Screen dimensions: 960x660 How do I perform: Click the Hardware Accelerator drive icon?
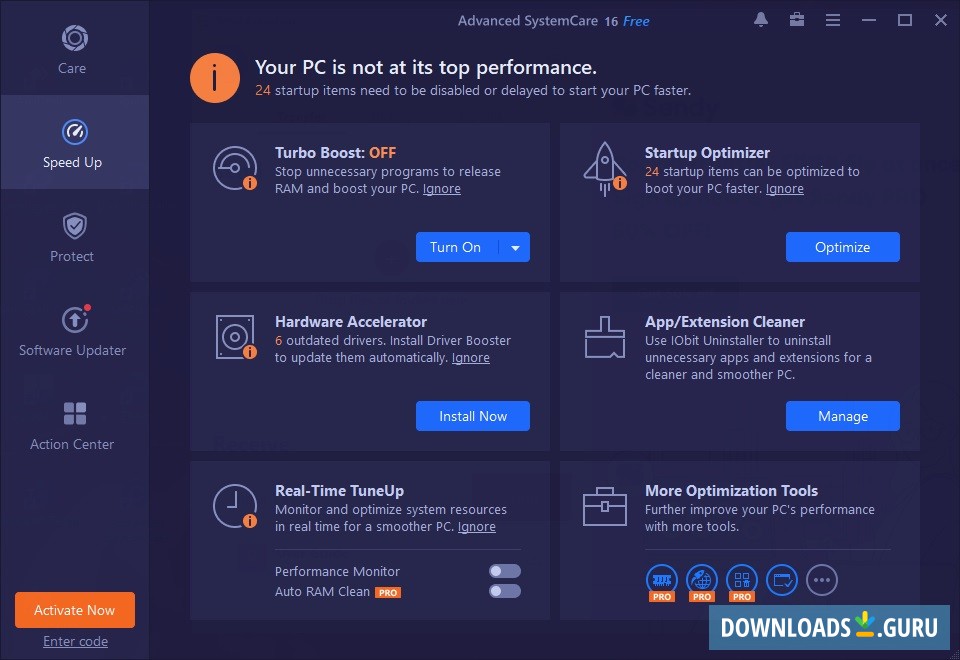pos(236,337)
